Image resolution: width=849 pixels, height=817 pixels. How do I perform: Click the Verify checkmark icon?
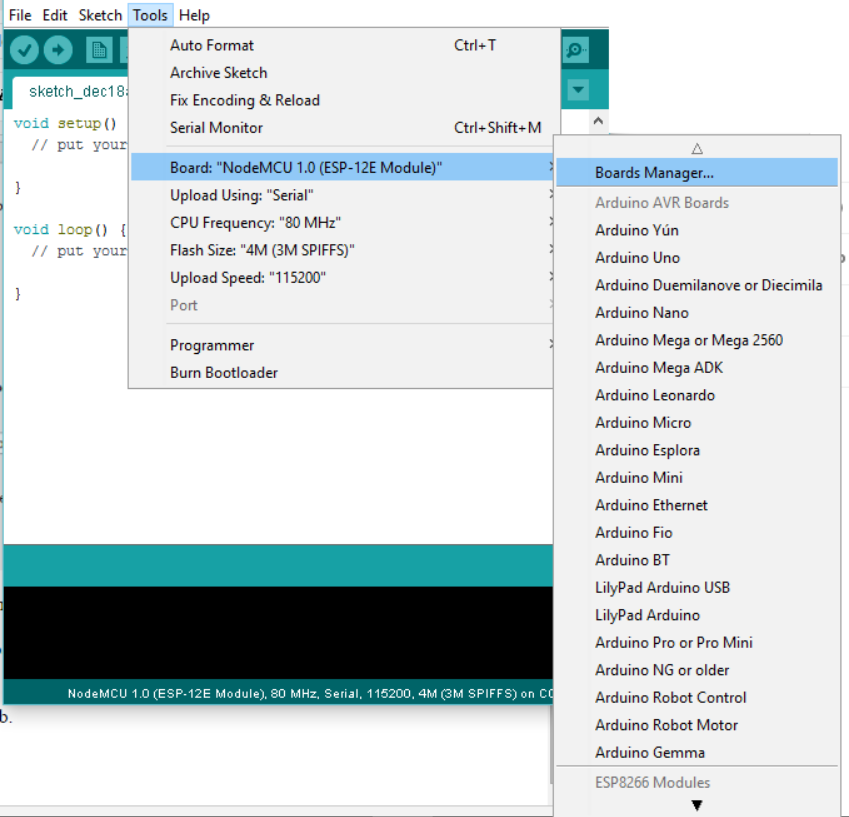click(25, 49)
